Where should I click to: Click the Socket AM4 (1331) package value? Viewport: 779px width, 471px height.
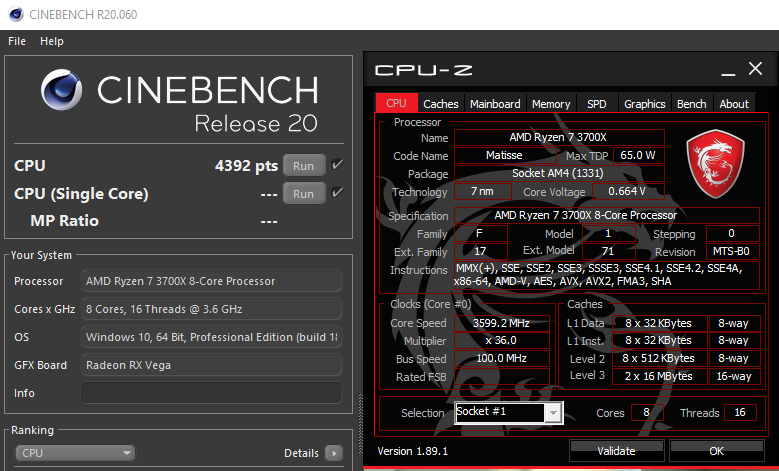tap(559, 173)
